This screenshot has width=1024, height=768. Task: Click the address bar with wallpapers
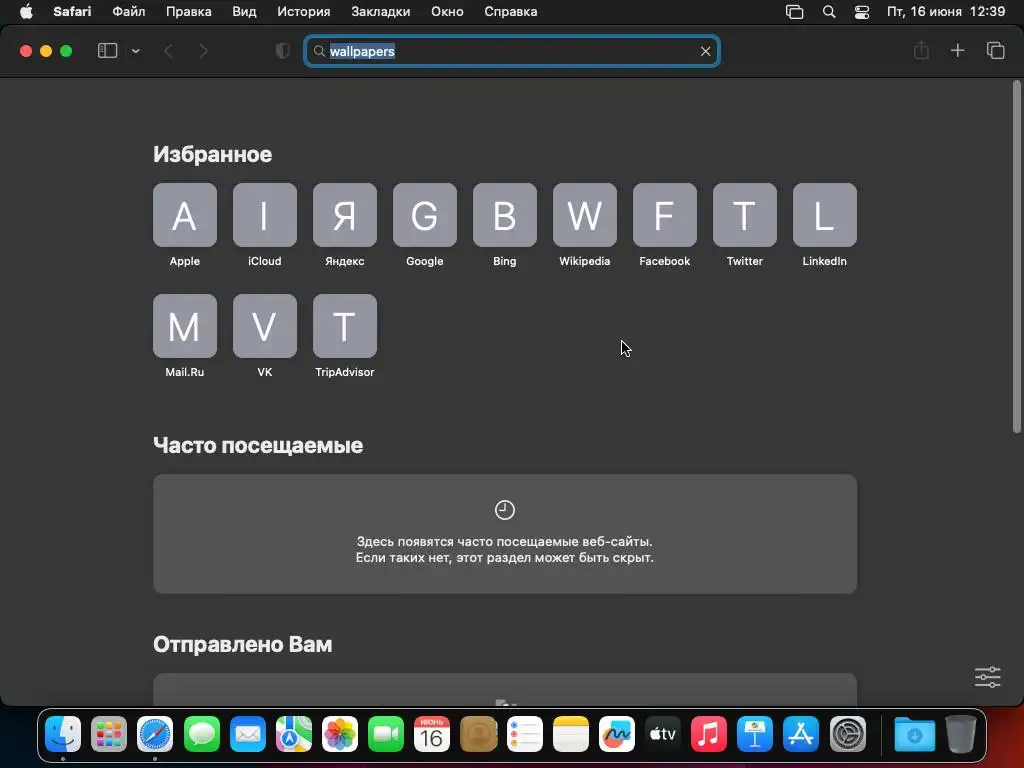(x=512, y=51)
